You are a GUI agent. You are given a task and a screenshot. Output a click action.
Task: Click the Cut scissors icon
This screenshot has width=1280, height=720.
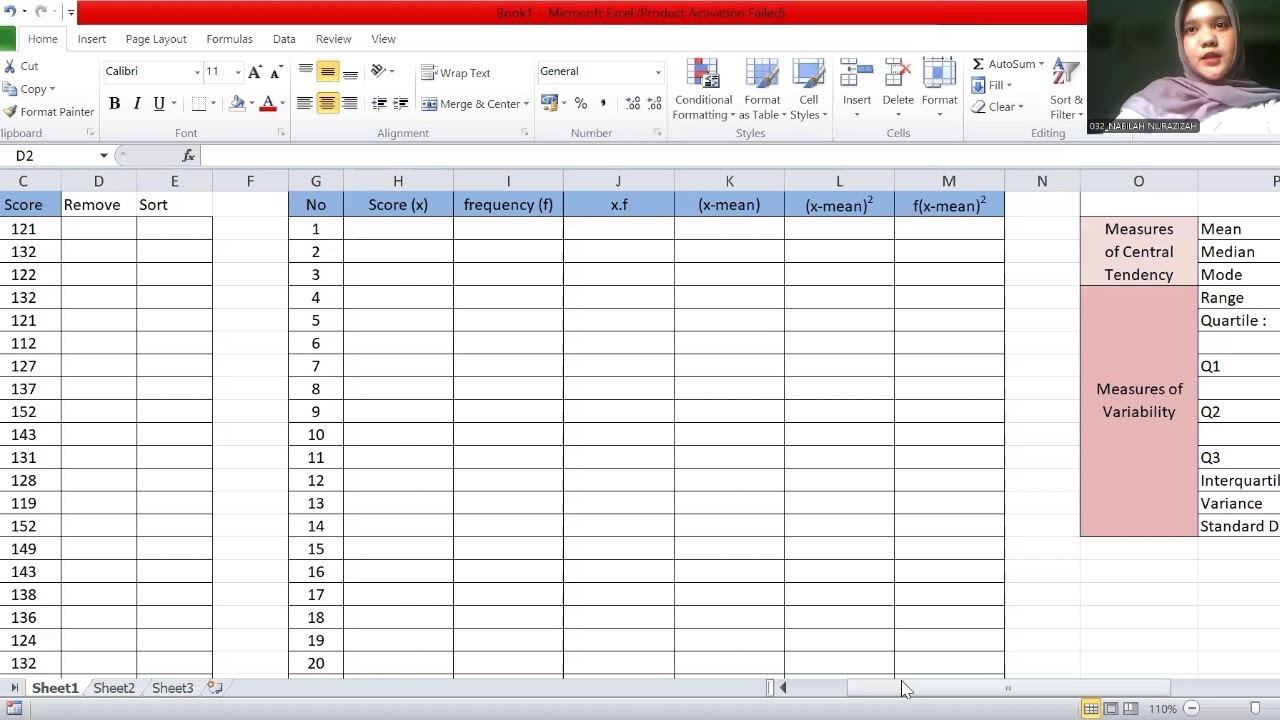tap(10, 66)
